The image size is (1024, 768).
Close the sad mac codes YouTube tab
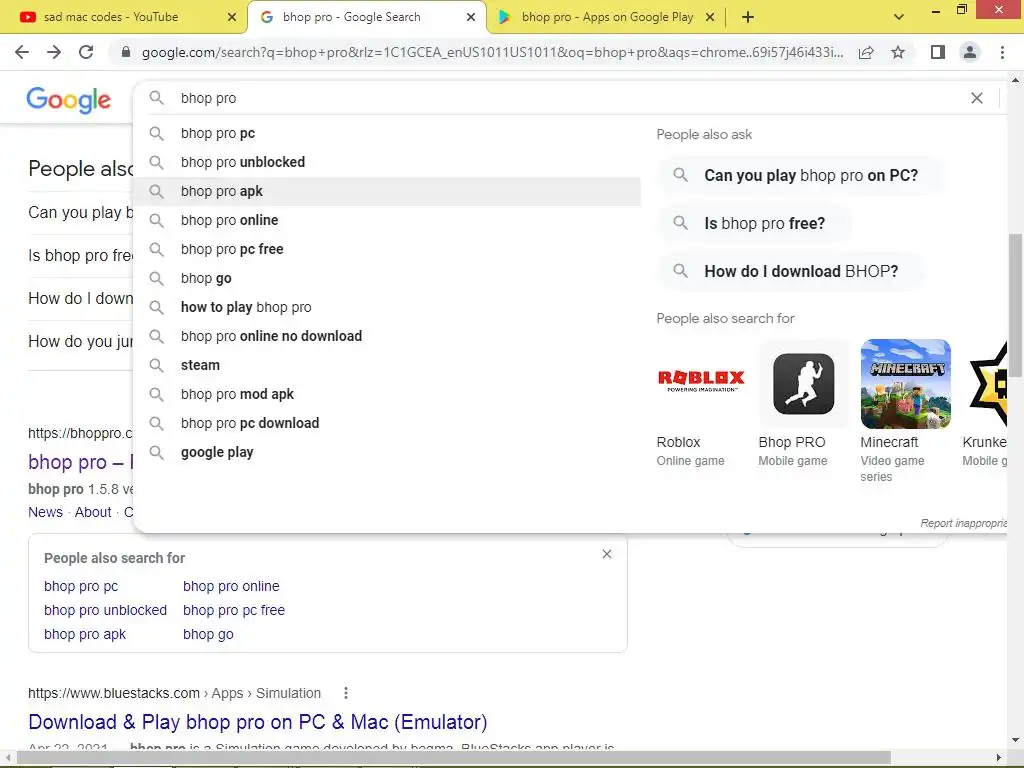tap(232, 17)
